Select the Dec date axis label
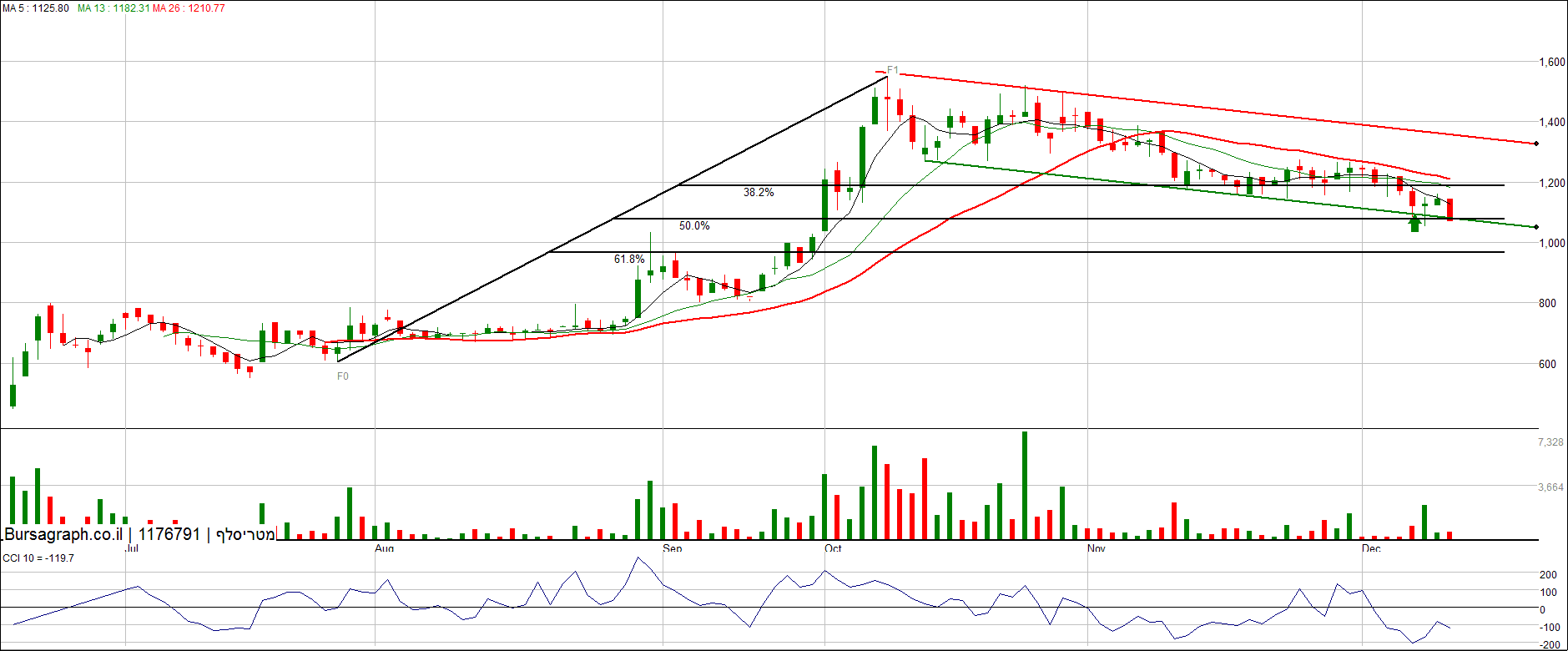The width and height of the screenshot is (1568, 651). pyautogui.click(x=1371, y=548)
